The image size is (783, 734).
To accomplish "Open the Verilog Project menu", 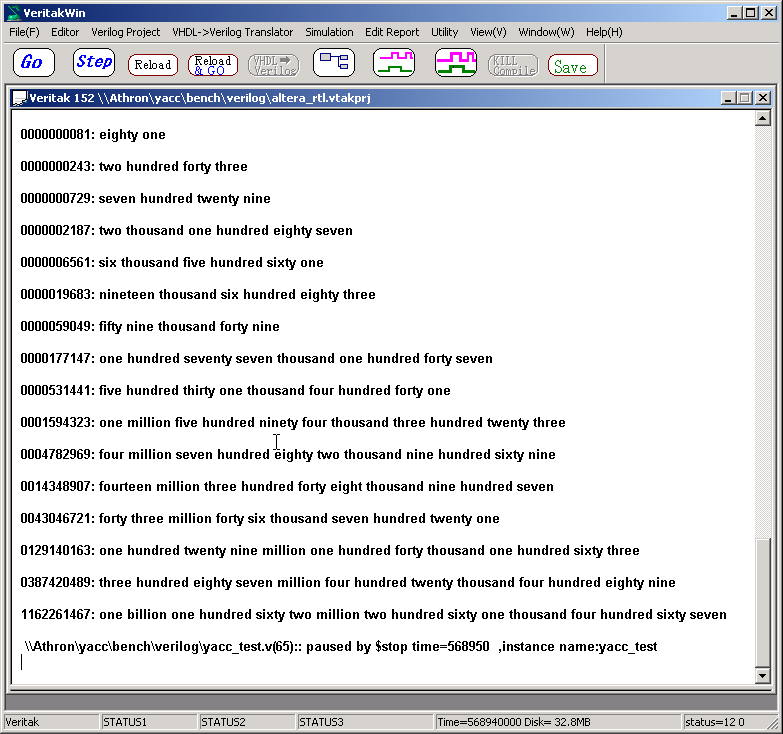I will pyautogui.click(x=126, y=32).
